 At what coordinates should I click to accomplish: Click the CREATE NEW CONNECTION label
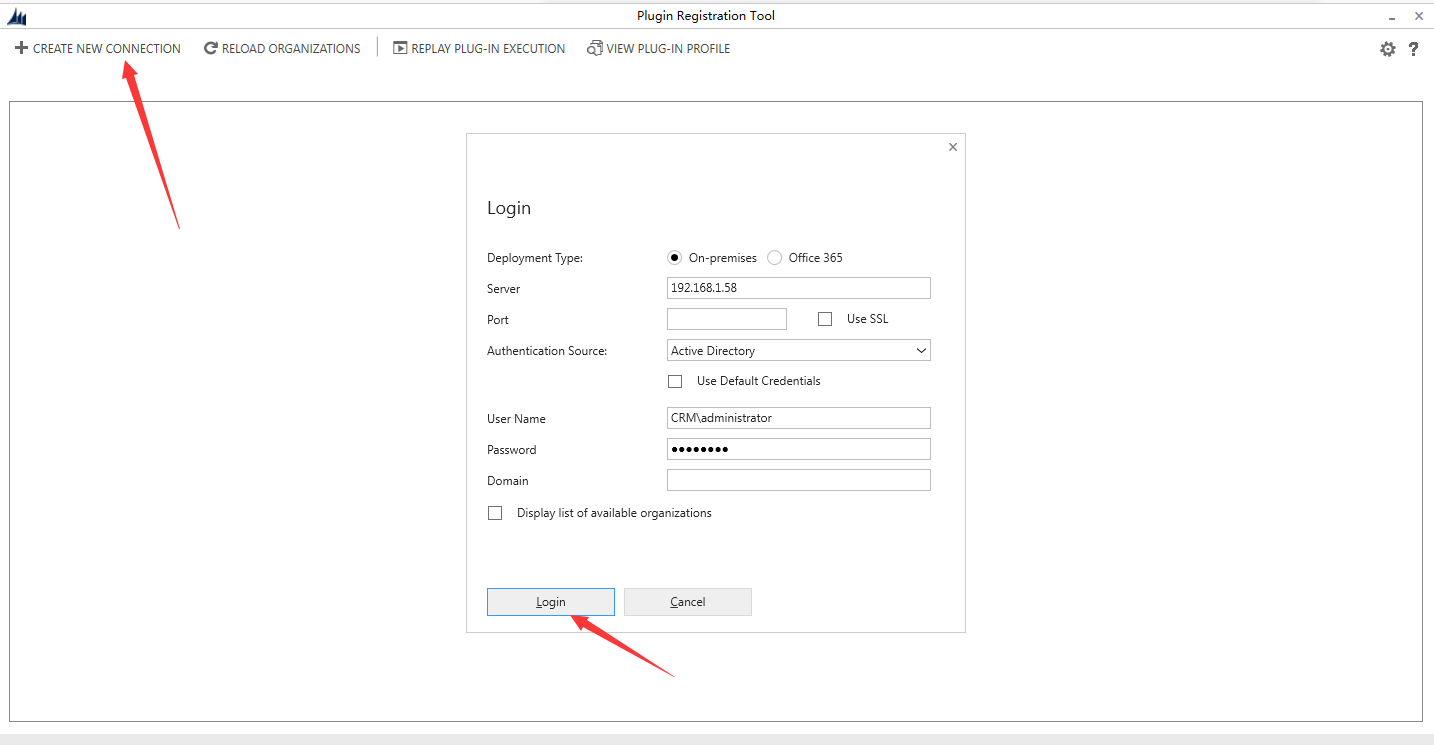pyautogui.click(x=107, y=48)
